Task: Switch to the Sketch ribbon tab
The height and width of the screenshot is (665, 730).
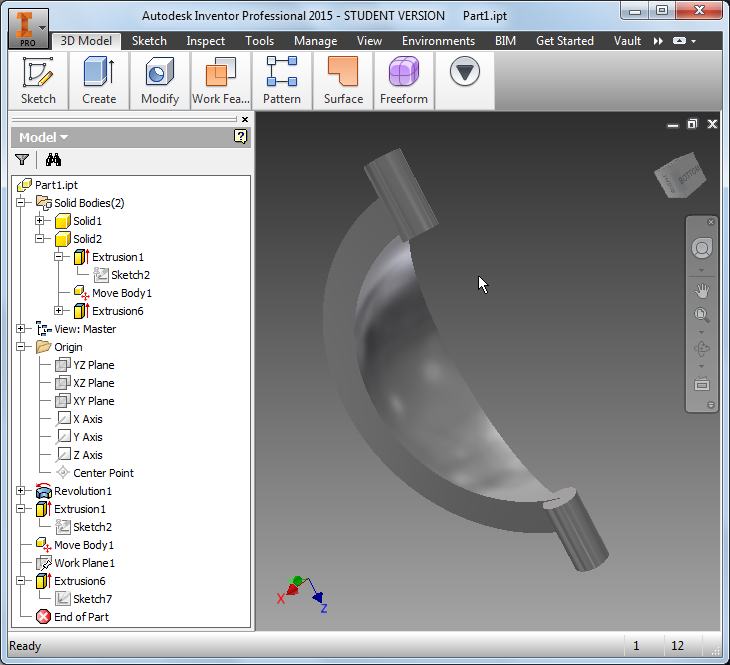Action: 149,41
